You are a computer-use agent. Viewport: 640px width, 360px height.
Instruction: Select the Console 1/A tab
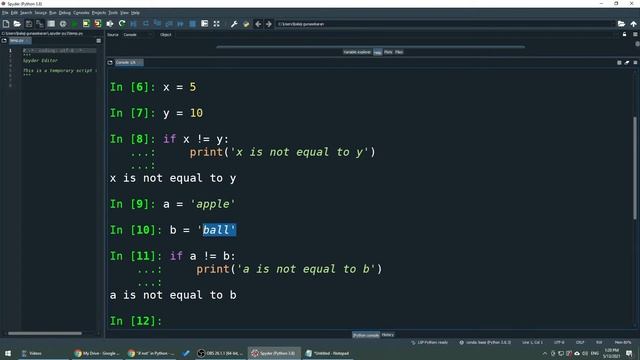coord(129,62)
